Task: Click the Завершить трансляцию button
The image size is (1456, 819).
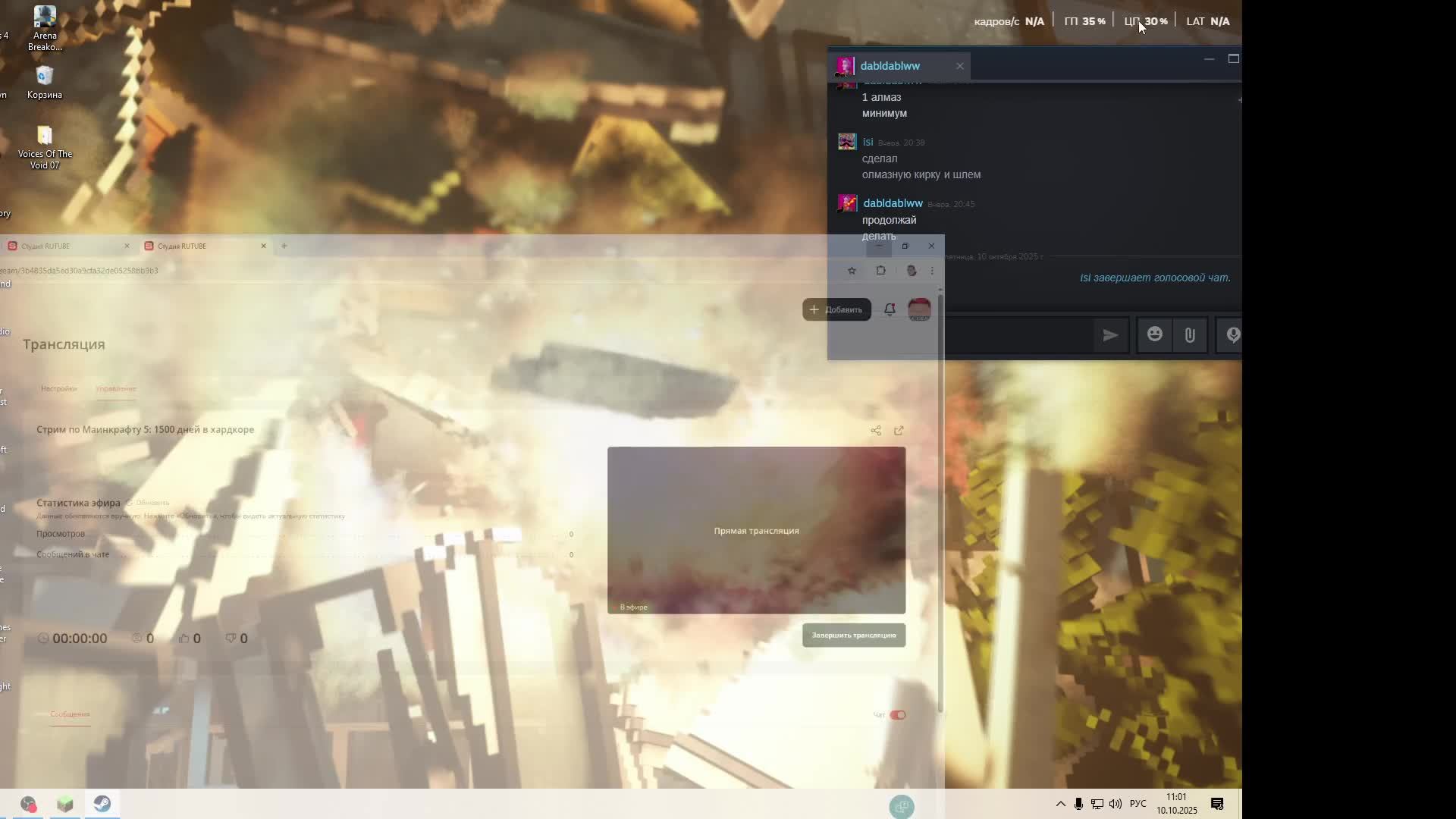Action: tap(853, 635)
